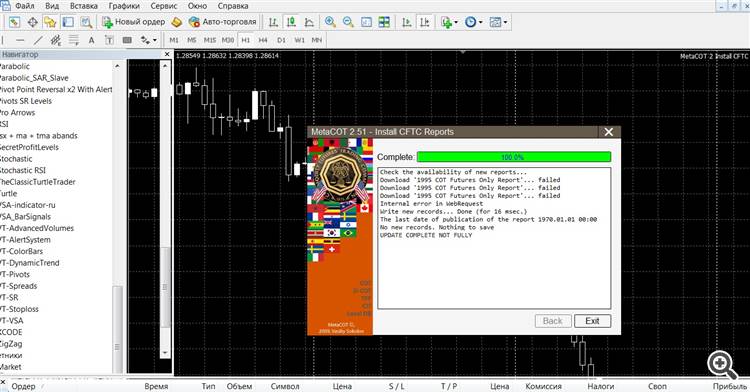The height and width of the screenshot is (392, 750).
Task: Click the Complete progress bar
Action: tap(514, 157)
